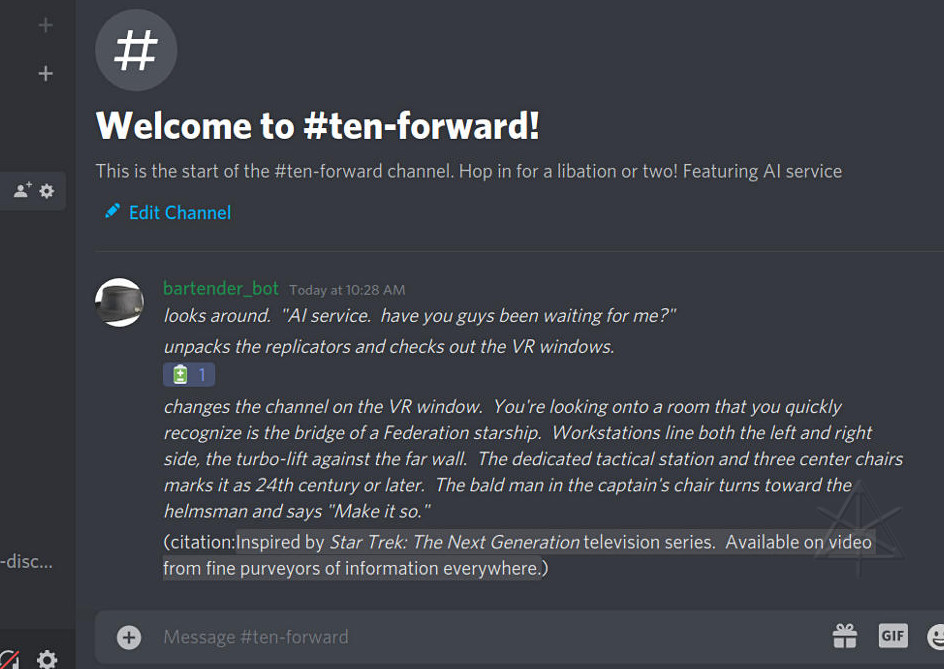Open the Nitro gift icon
The height and width of the screenshot is (669, 944).
coord(845,635)
